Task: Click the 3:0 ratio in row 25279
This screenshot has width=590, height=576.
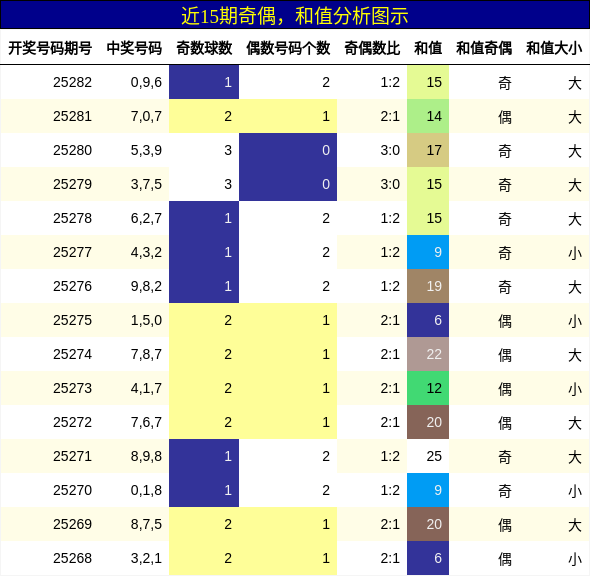Action: pos(390,184)
